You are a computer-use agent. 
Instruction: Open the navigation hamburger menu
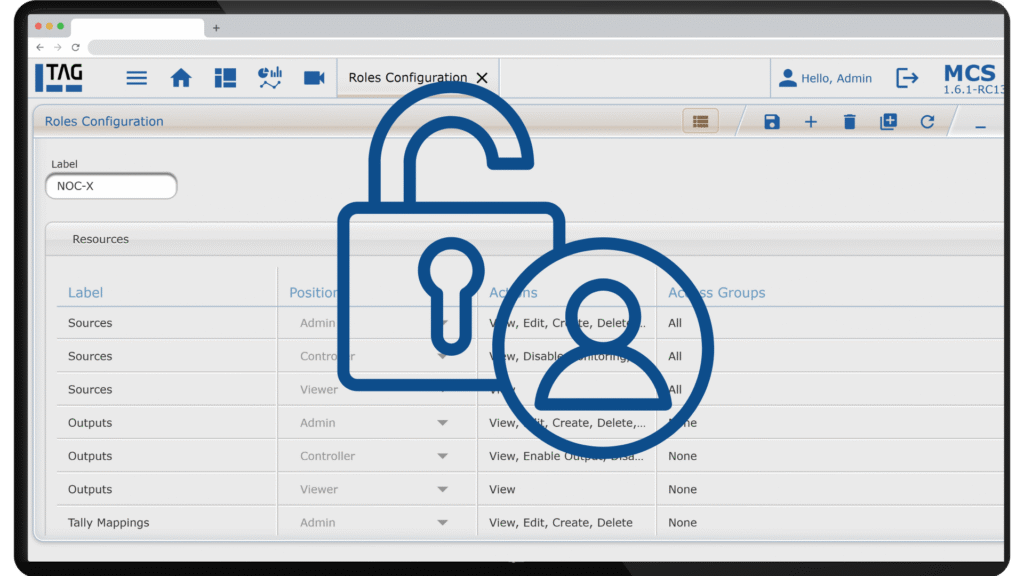[136, 77]
